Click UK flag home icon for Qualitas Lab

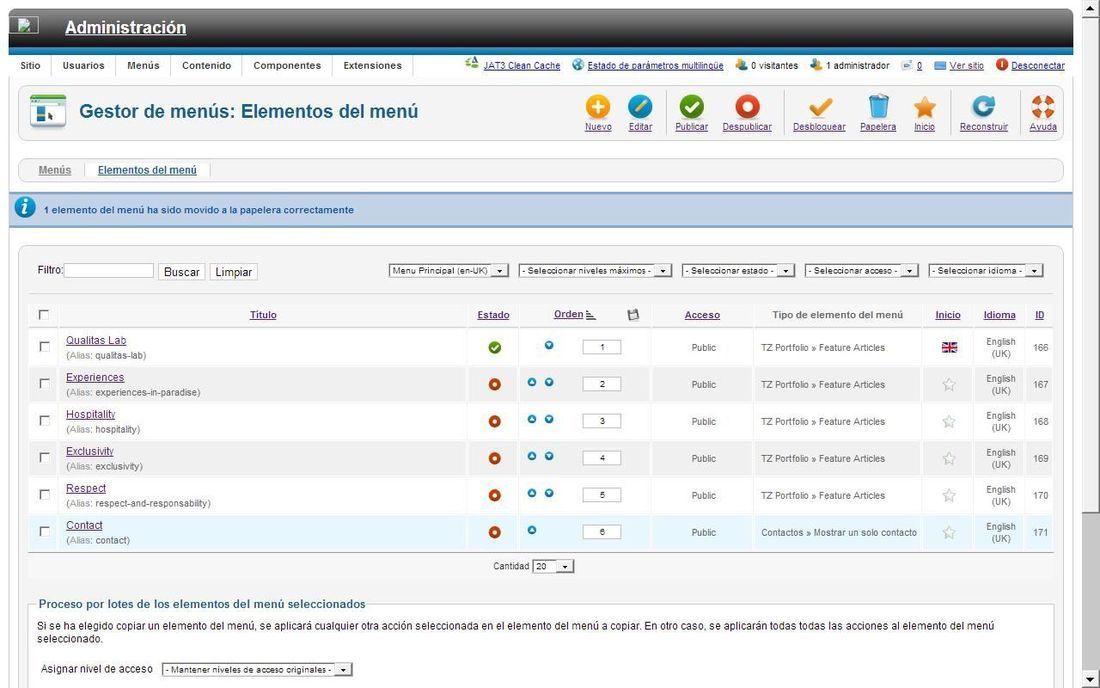pyautogui.click(x=949, y=347)
